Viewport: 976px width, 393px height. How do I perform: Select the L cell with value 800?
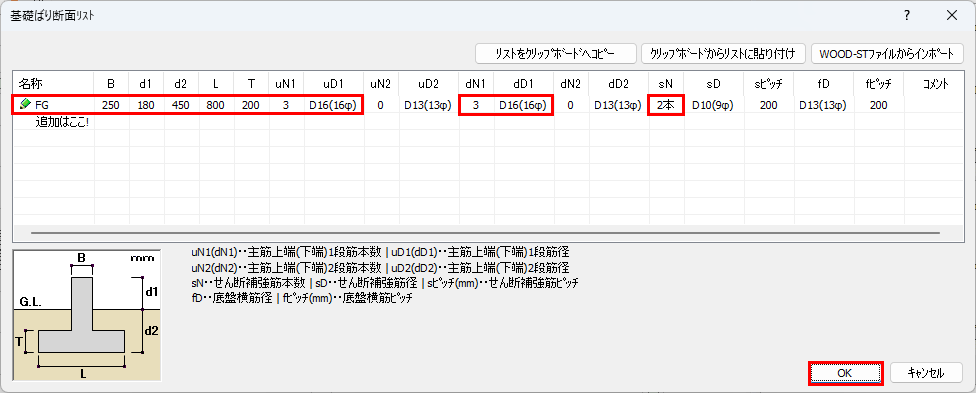click(216, 105)
